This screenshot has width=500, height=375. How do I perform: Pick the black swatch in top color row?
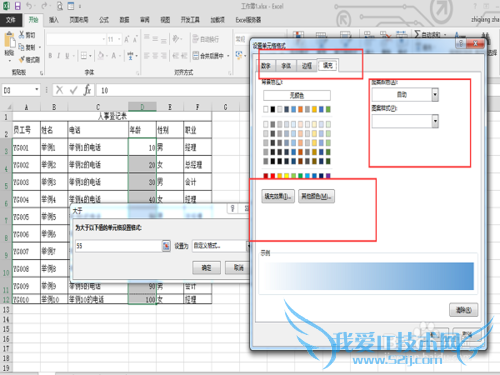273,109
